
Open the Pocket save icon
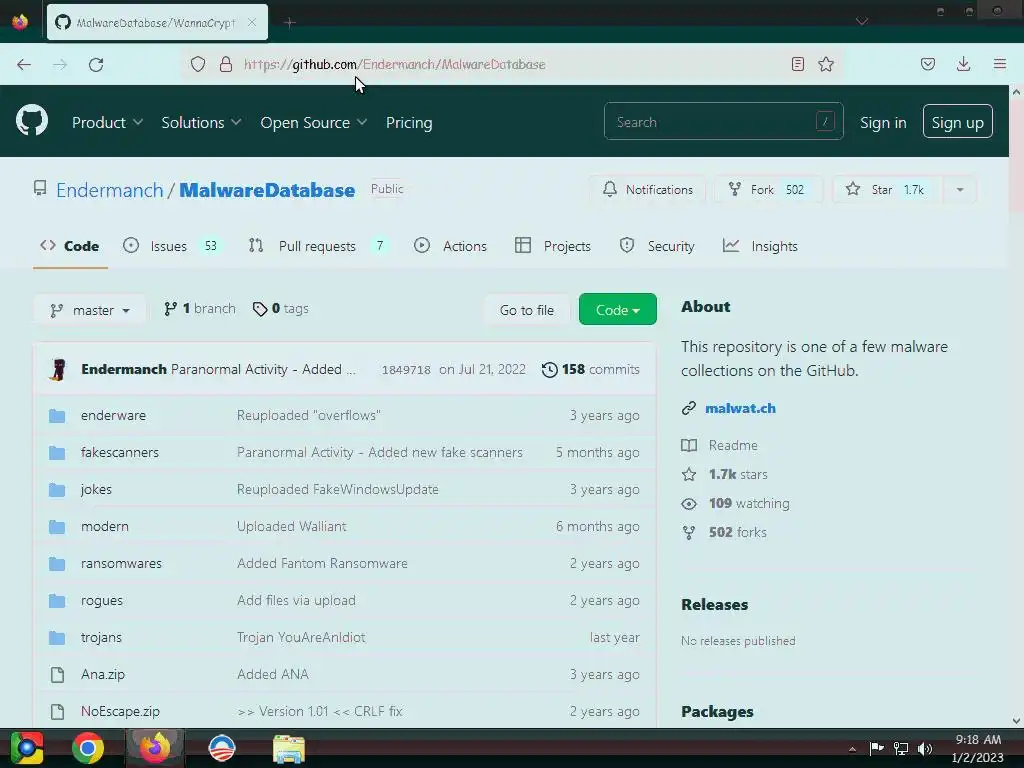[x=927, y=64]
